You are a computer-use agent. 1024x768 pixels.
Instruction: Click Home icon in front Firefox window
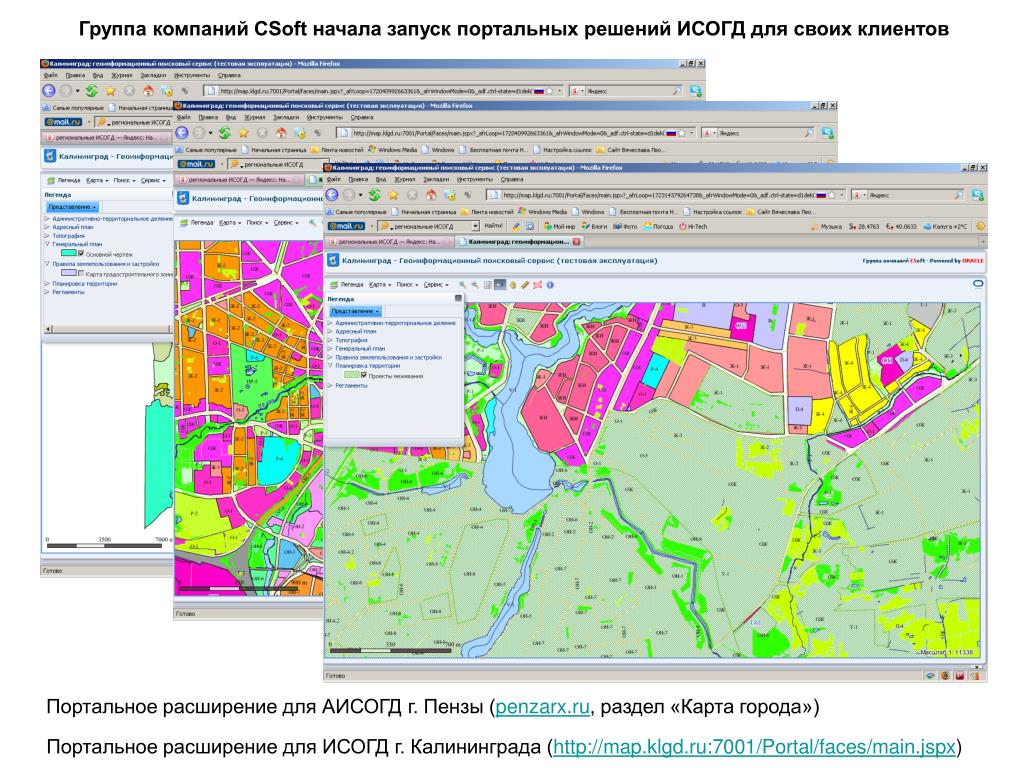tap(430, 195)
